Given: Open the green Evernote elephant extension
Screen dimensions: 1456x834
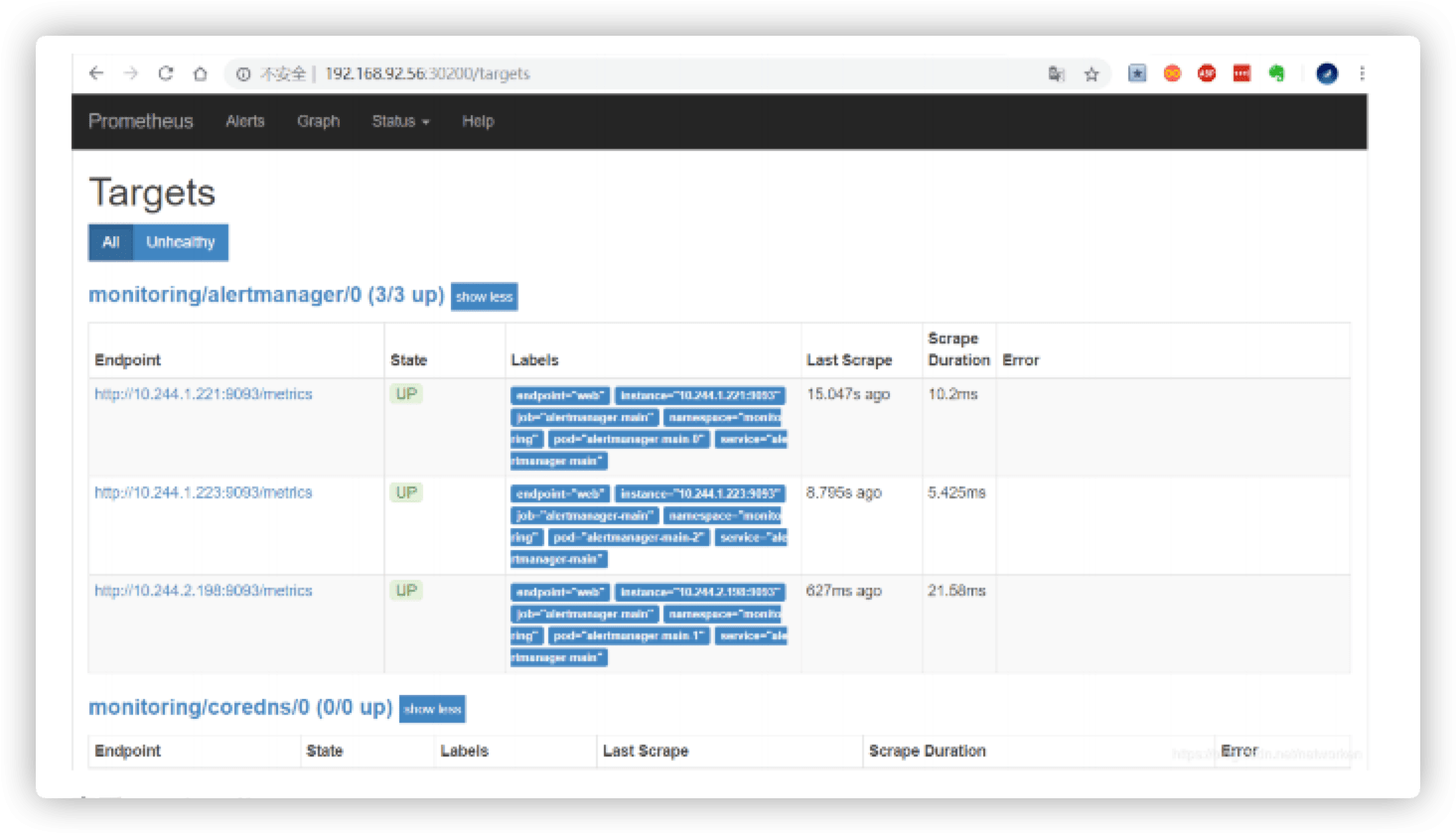Looking at the screenshot, I should pyautogui.click(x=1276, y=73).
